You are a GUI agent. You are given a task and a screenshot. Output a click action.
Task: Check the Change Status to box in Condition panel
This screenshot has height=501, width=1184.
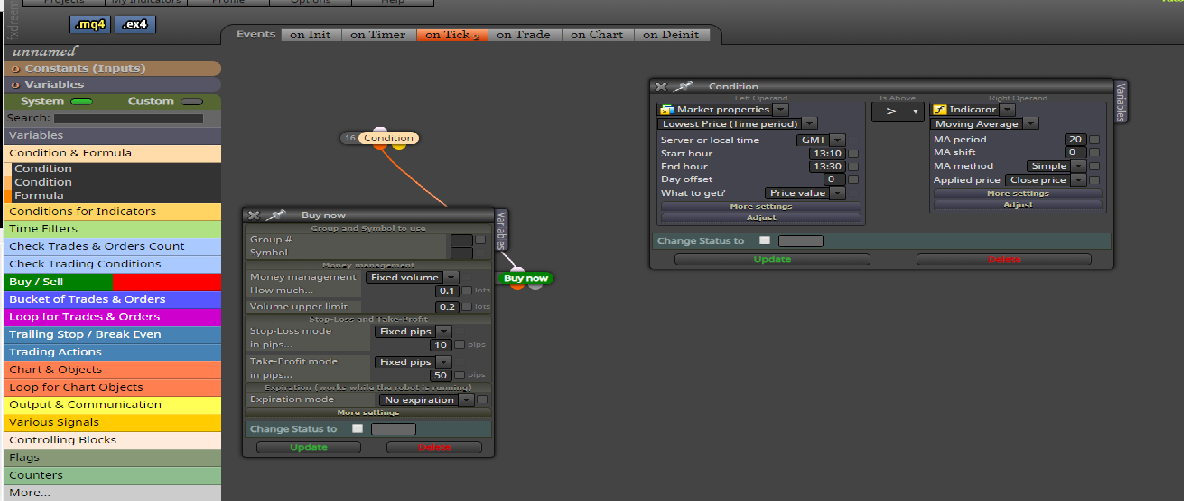(x=764, y=240)
